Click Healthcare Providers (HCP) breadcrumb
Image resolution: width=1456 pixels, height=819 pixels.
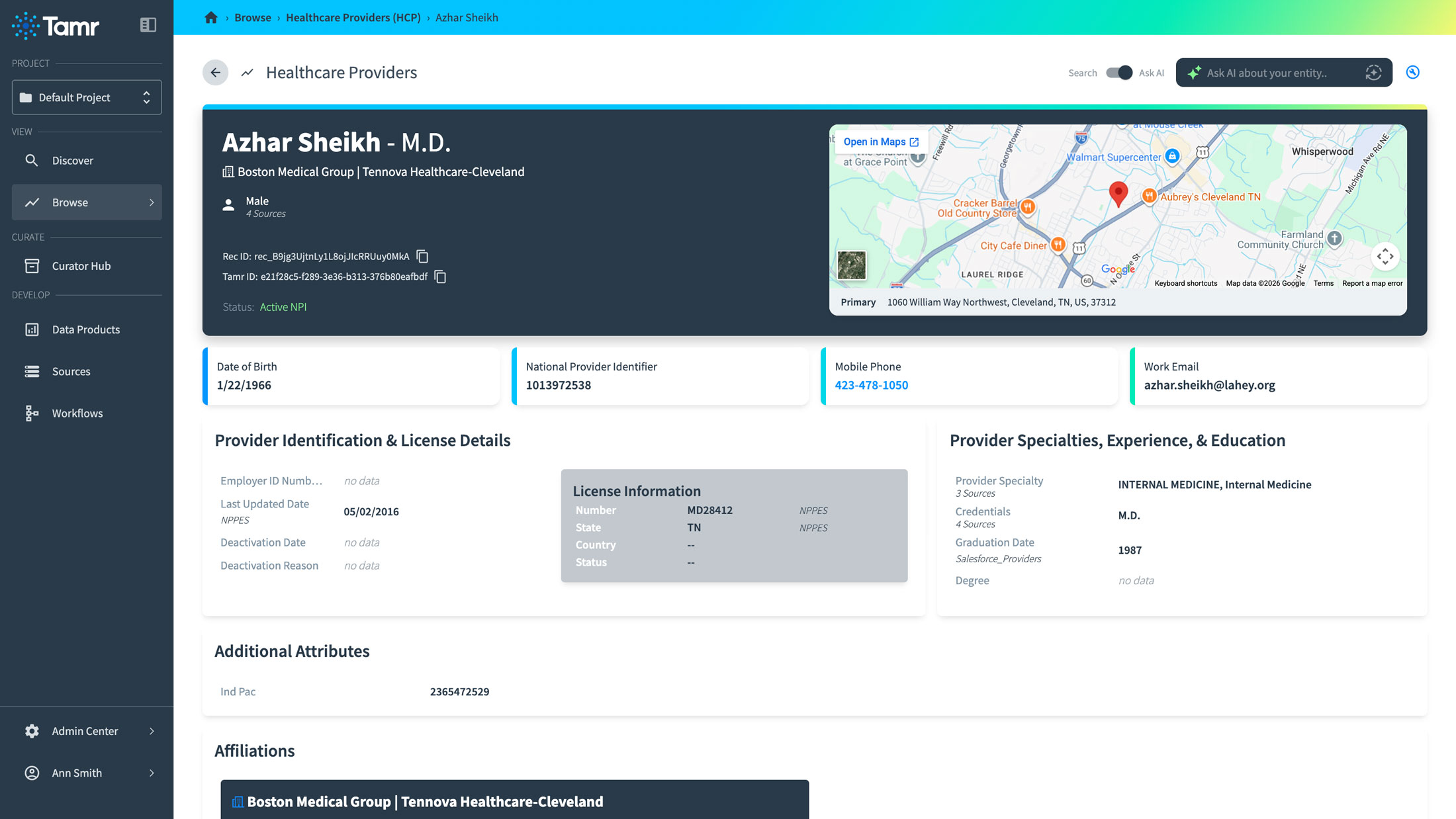coord(353,18)
